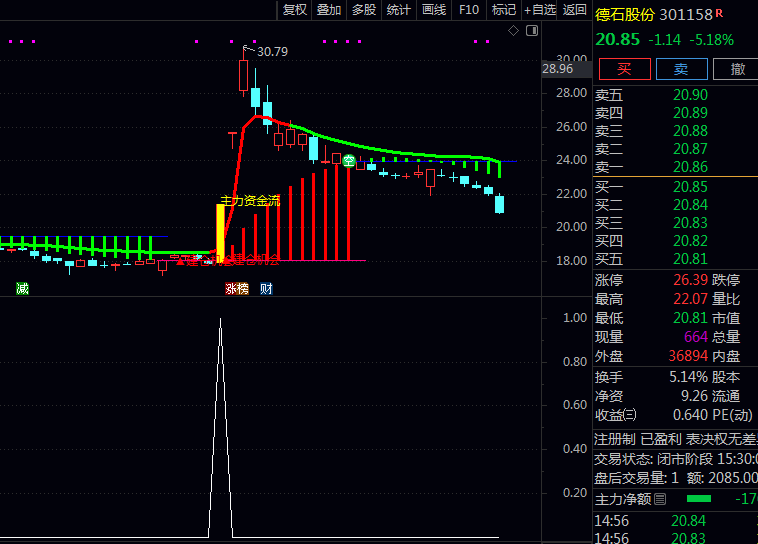
Task: Open the 复权 adjustment menu
Action: pos(295,10)
